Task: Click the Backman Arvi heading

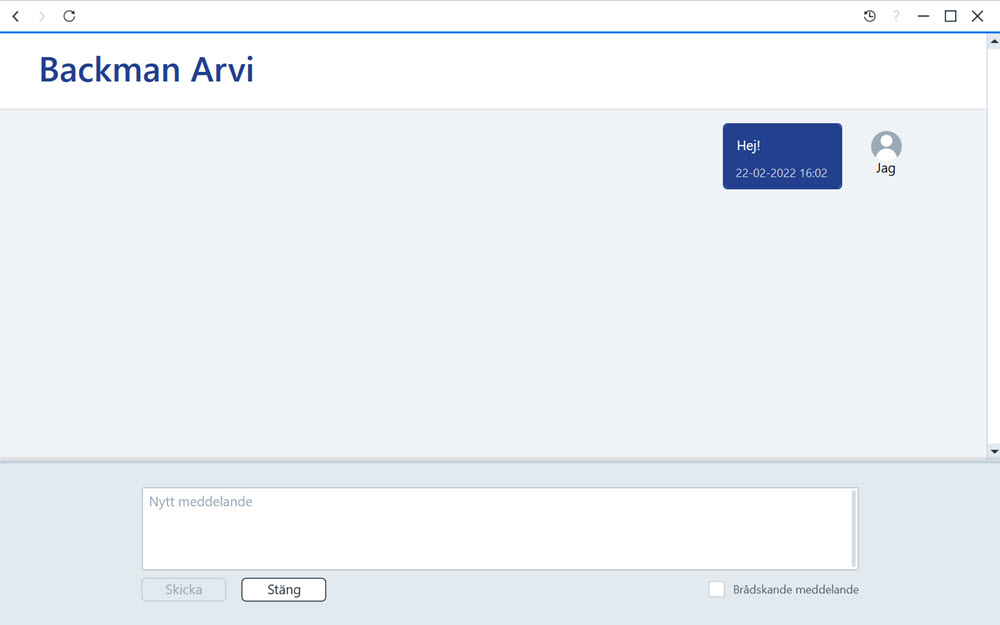Action: pos(147,70)
